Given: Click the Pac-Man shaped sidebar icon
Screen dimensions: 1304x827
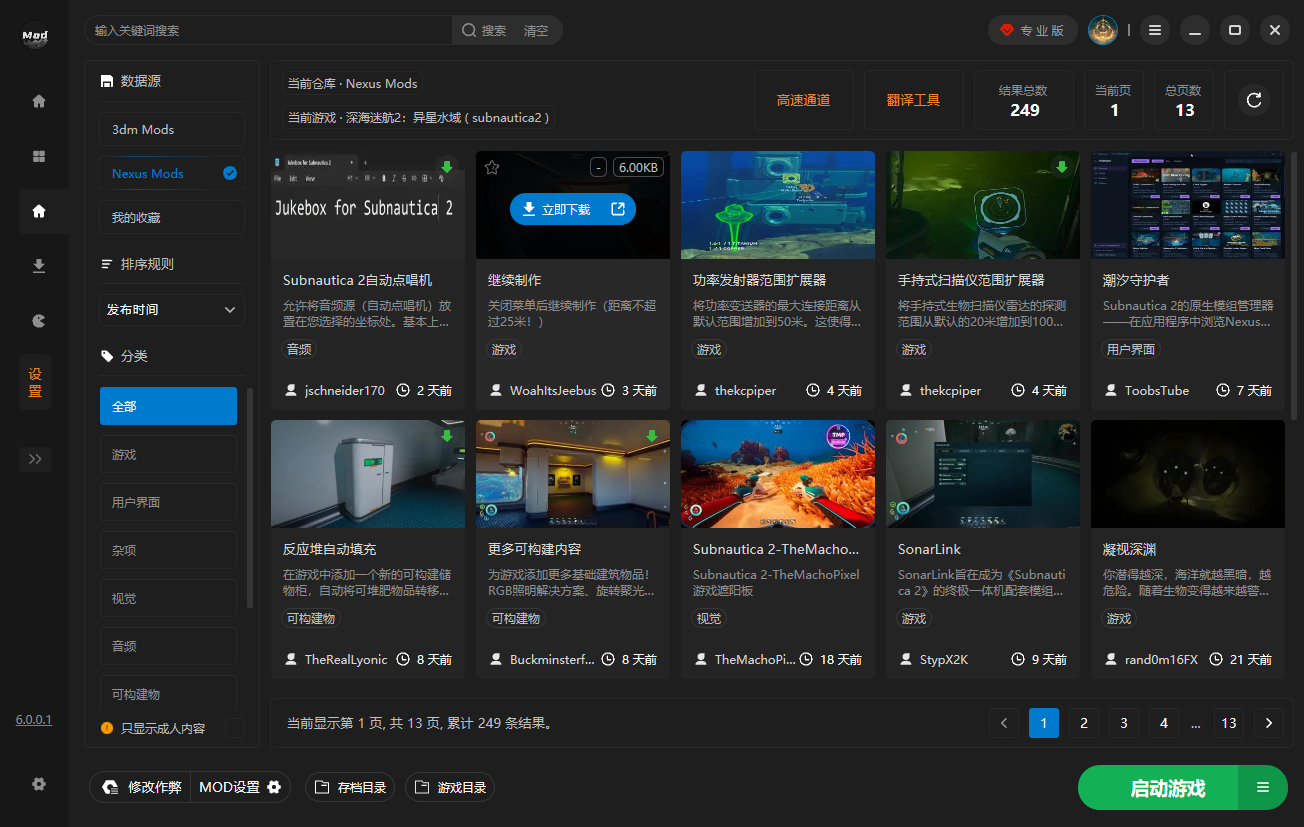Looking at the screenshot, I should [39, 321].
